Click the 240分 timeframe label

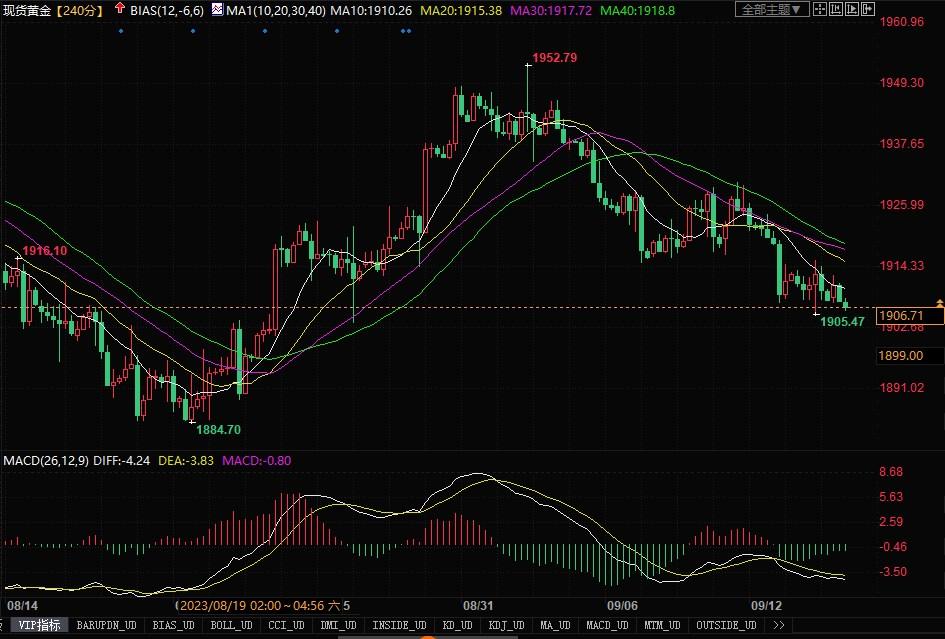pos(80,10)
